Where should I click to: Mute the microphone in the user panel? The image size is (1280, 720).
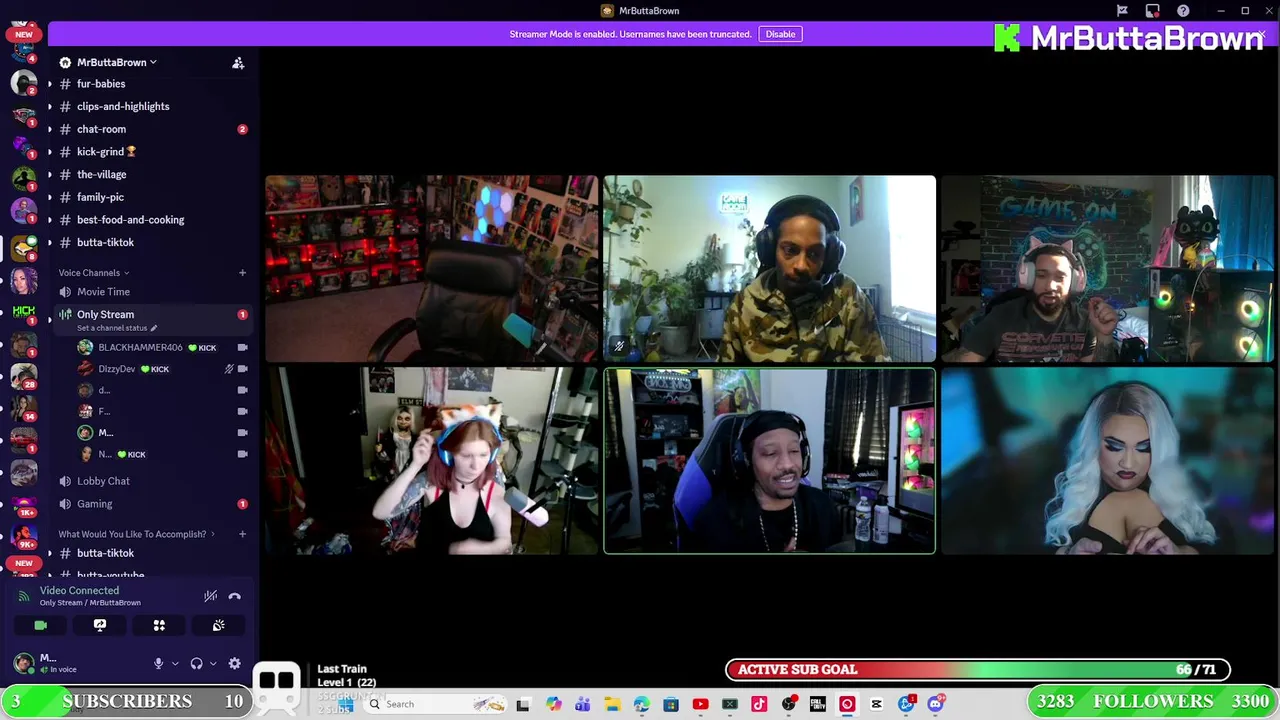(158, 663)
